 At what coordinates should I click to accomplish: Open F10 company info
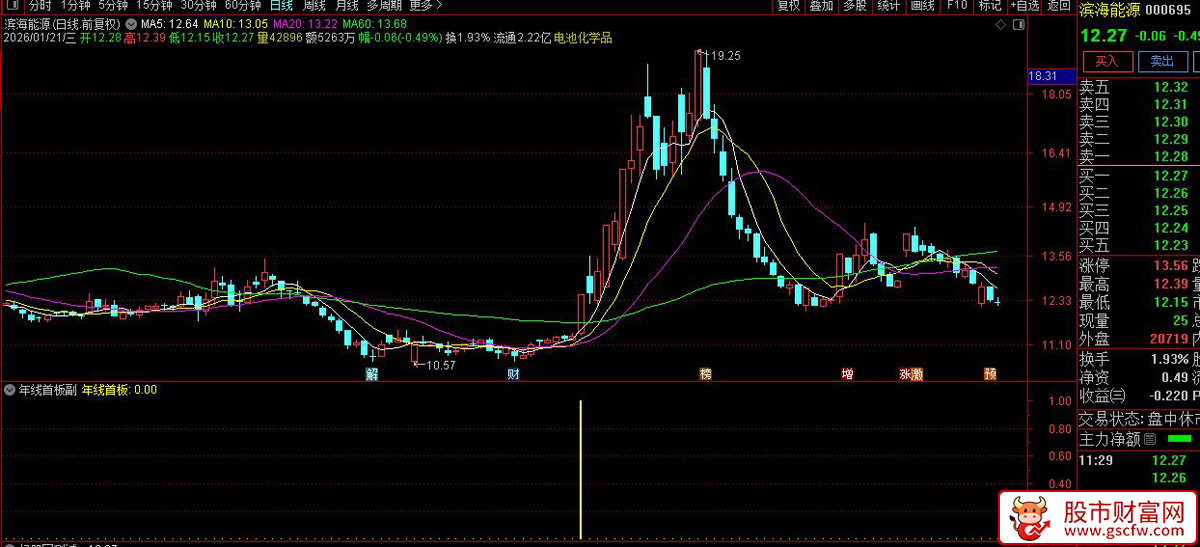[x=957, y=6]
